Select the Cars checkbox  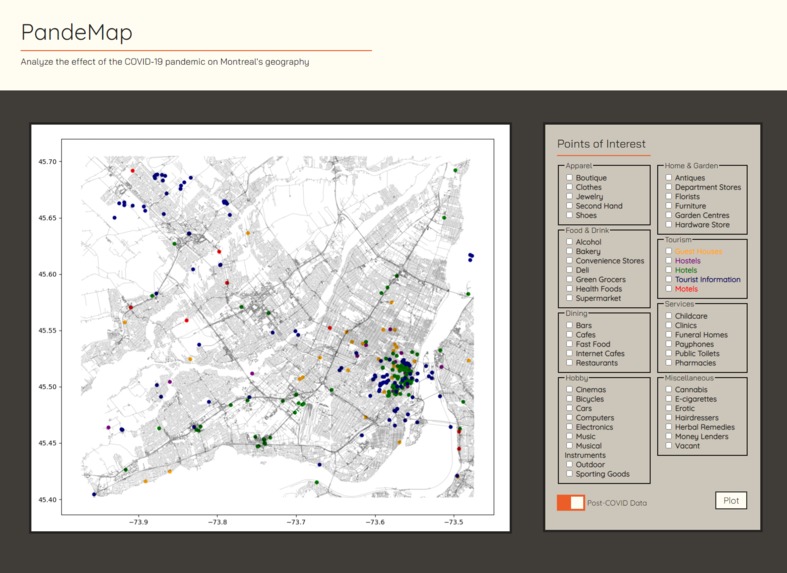coord(569,408)
